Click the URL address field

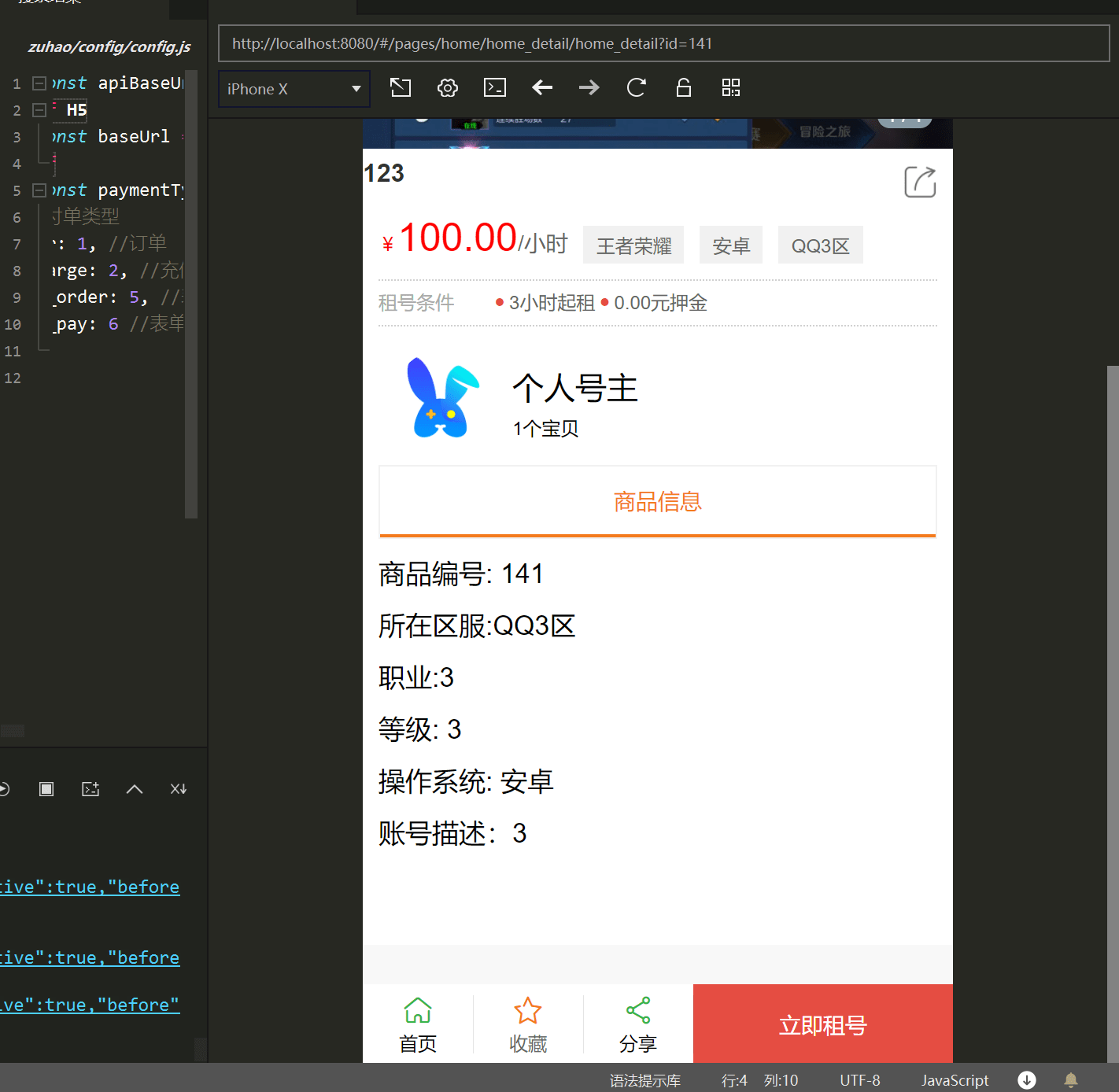[663, 43]
